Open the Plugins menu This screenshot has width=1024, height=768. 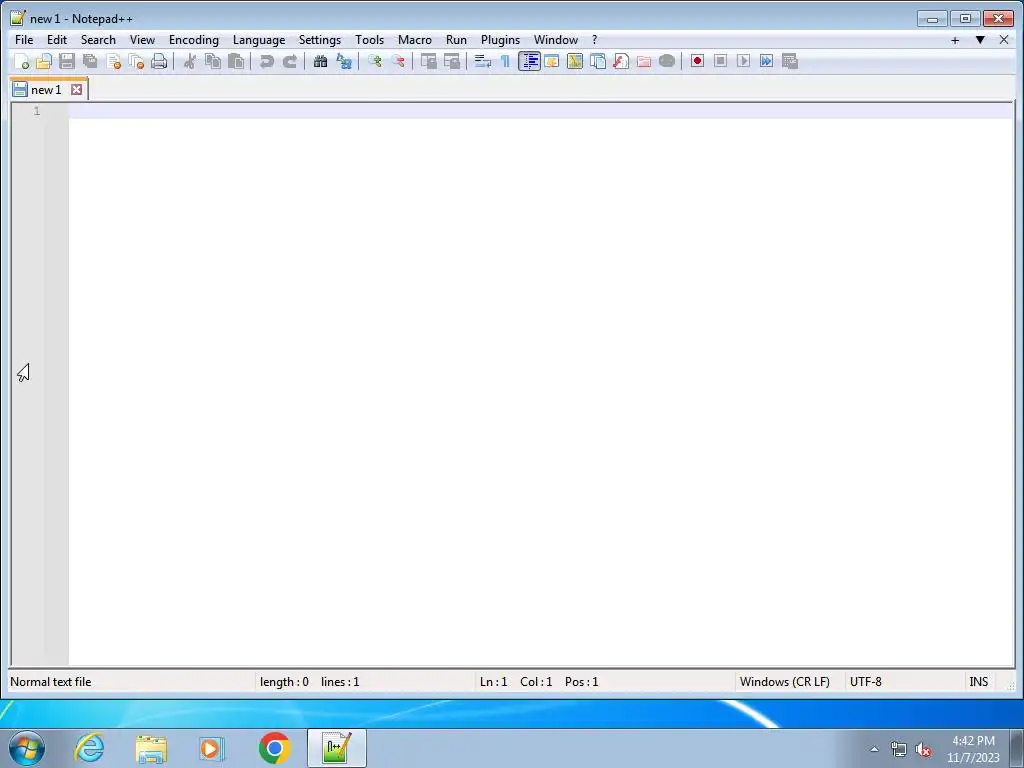pyautogui.click(x=500, y=40)
